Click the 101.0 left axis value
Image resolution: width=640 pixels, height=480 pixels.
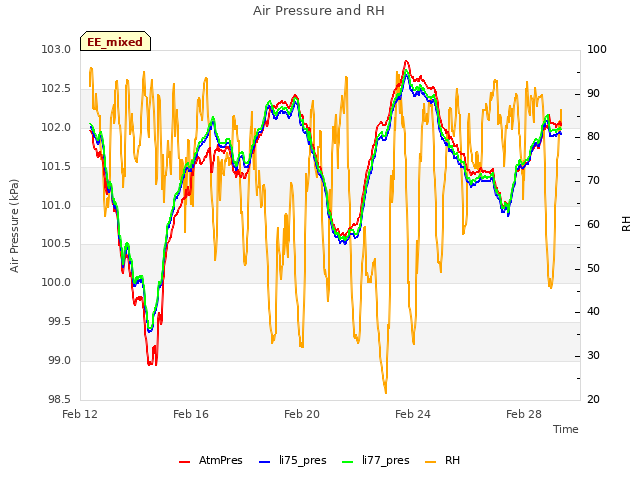(x=56, y=205)
